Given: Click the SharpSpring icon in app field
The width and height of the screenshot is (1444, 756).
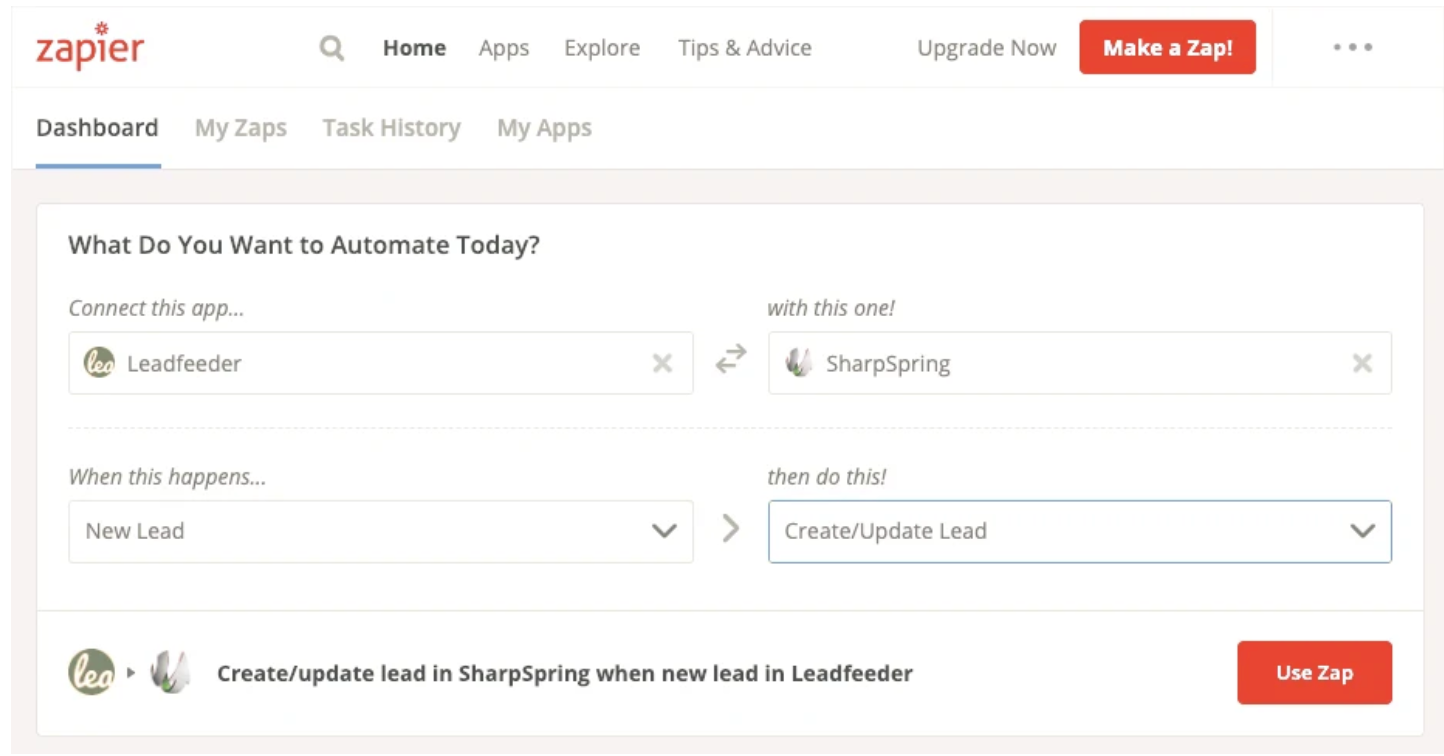Looking at the screenshot, I should pos(799,363).
